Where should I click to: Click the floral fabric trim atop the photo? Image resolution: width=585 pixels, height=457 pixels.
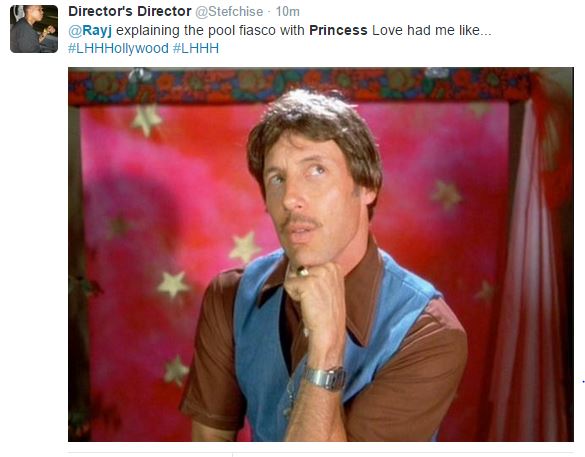click(298, 86)
